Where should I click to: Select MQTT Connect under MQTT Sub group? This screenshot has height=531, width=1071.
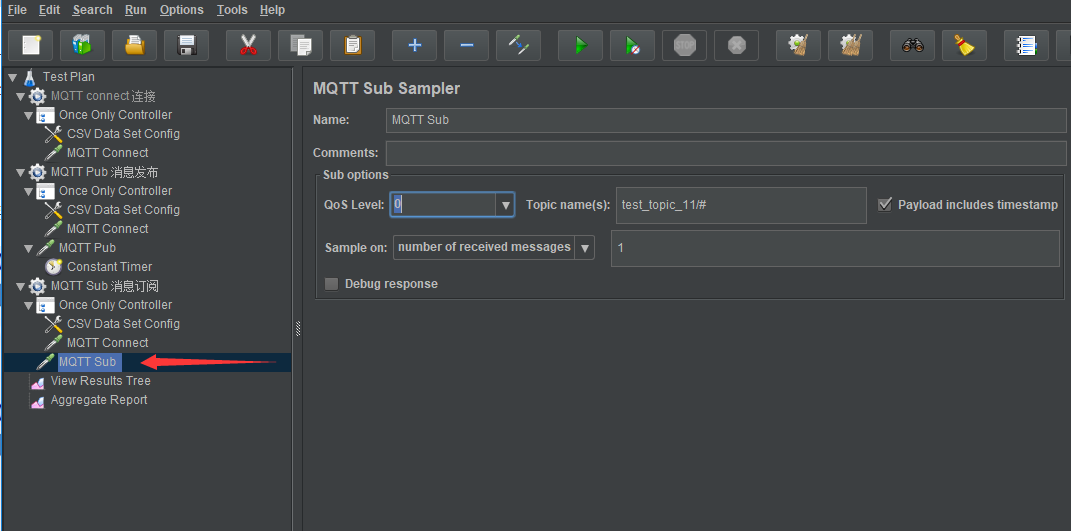pyautogui.click(x=107, y=343)
